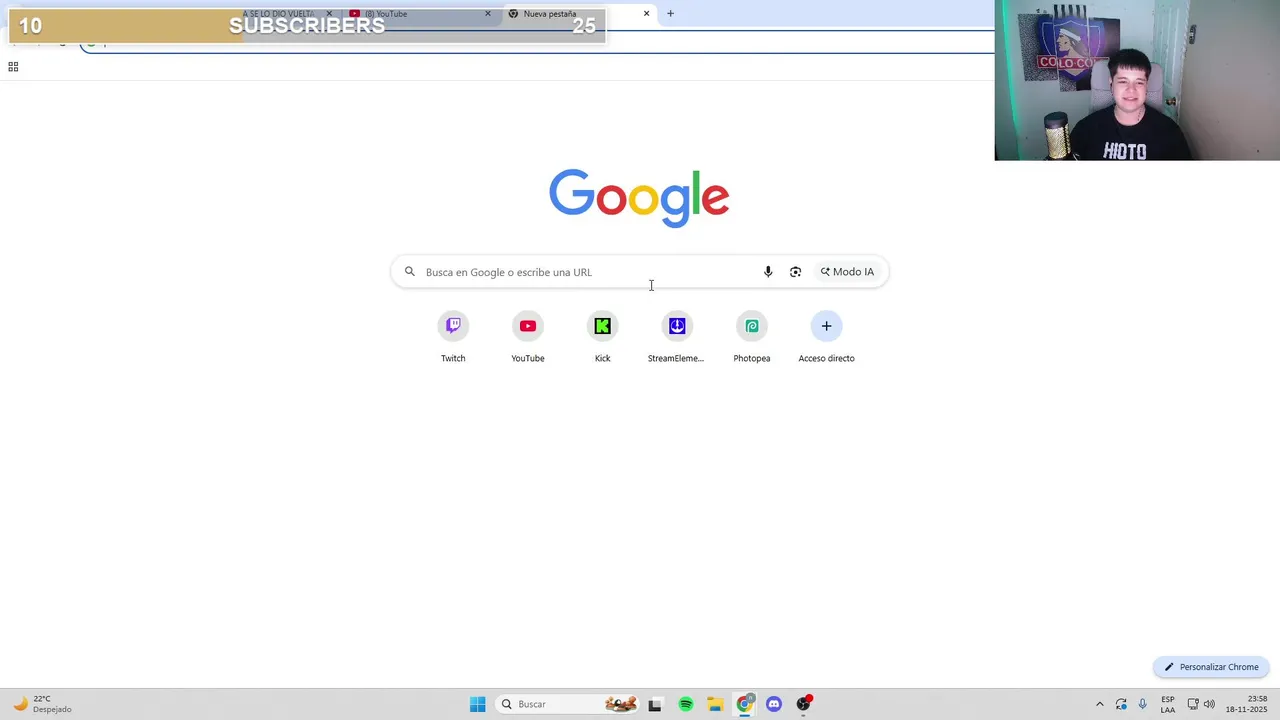Switch the ESP LAA input language
Image resolution: width=1280 pixels, height=720 pixels.
(1168, 704)
